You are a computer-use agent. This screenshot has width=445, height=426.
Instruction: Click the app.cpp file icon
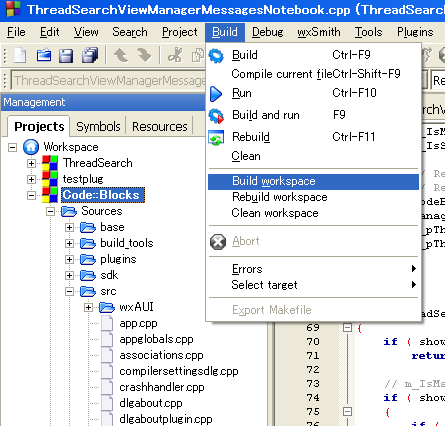107,323
